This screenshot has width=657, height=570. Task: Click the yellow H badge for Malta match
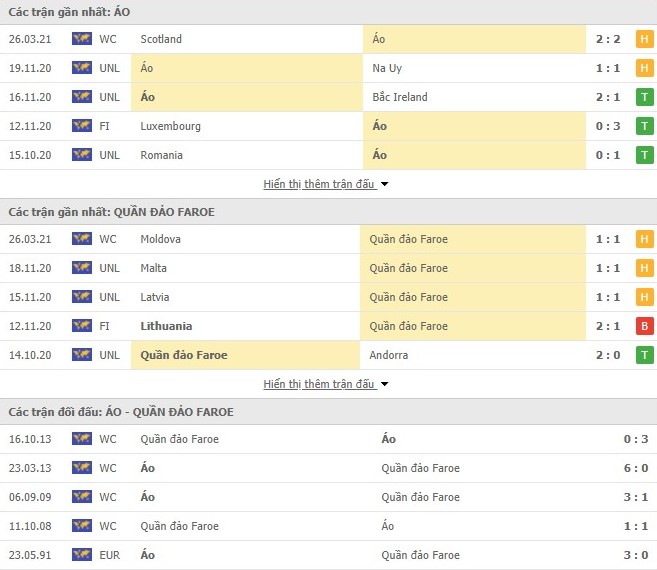[645, 268]
